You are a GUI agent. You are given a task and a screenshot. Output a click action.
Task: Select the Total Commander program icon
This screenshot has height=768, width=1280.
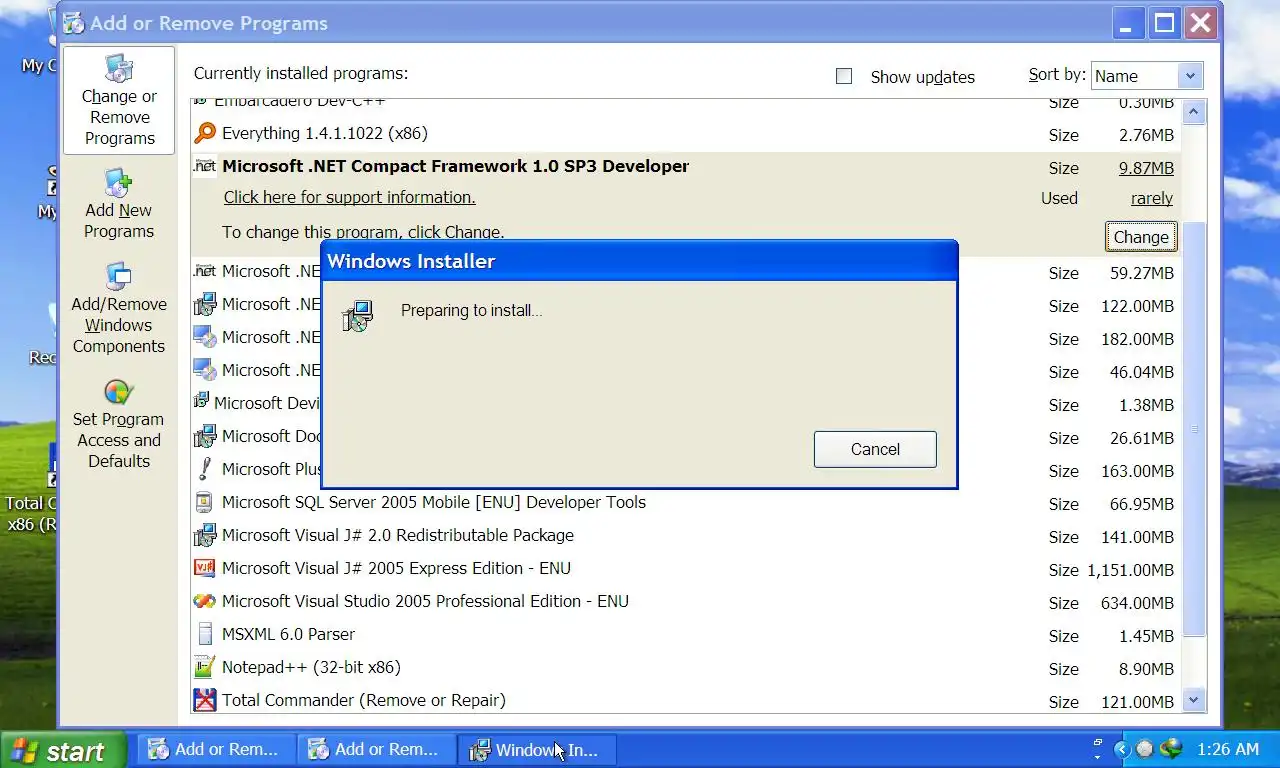click(x=204, y=700)
